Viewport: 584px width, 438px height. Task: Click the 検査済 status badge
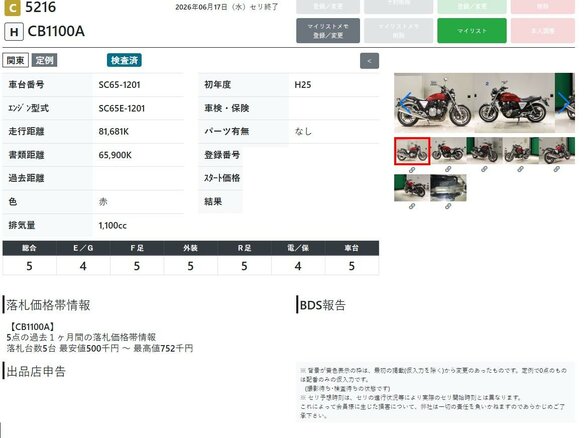(124, 60)
